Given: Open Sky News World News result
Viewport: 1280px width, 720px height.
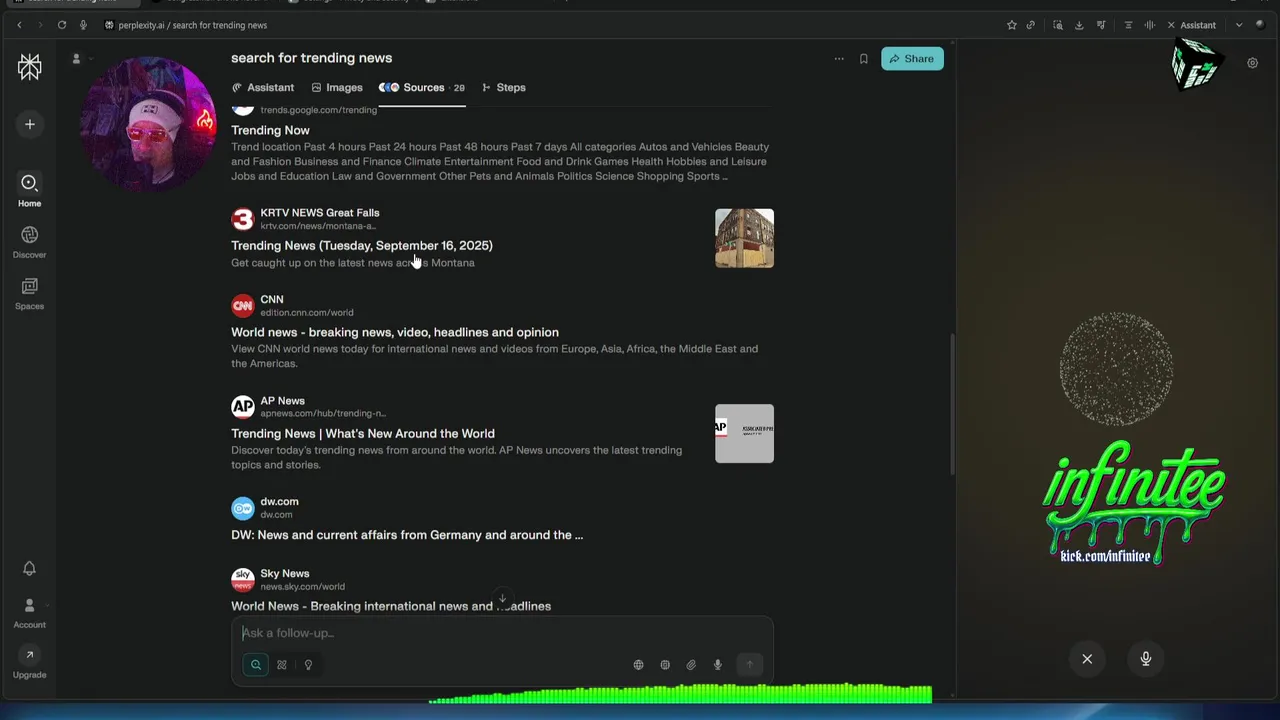Looking at the screenshot, I should (391, 606).
